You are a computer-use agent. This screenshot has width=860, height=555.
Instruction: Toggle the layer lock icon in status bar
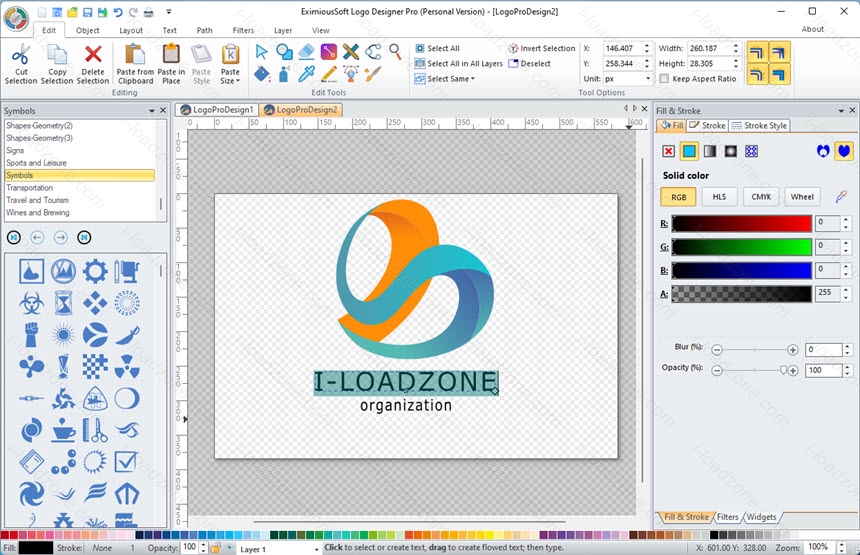click(x=216, y=547)
